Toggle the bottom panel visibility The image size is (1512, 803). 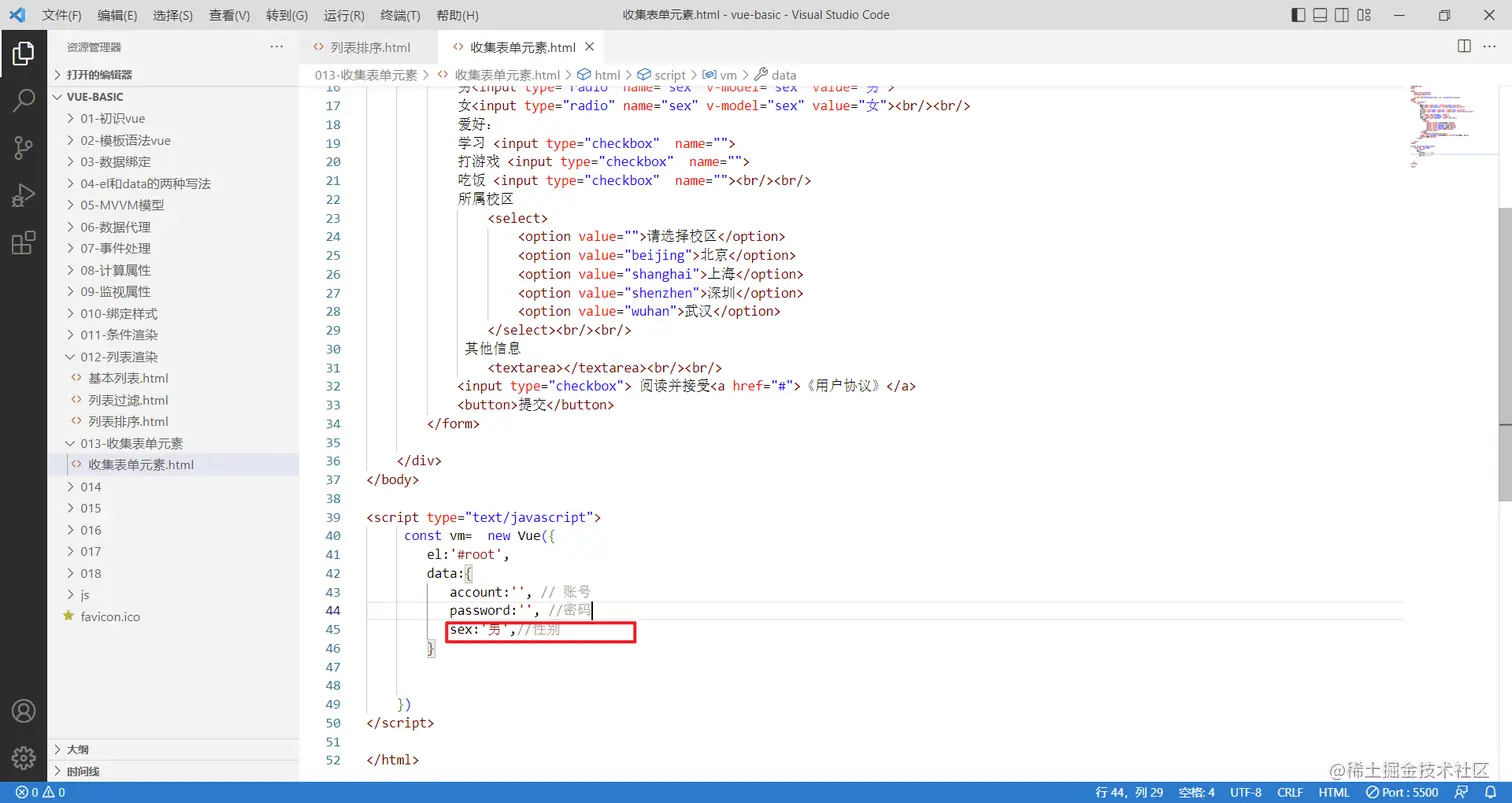(1321, 15)
